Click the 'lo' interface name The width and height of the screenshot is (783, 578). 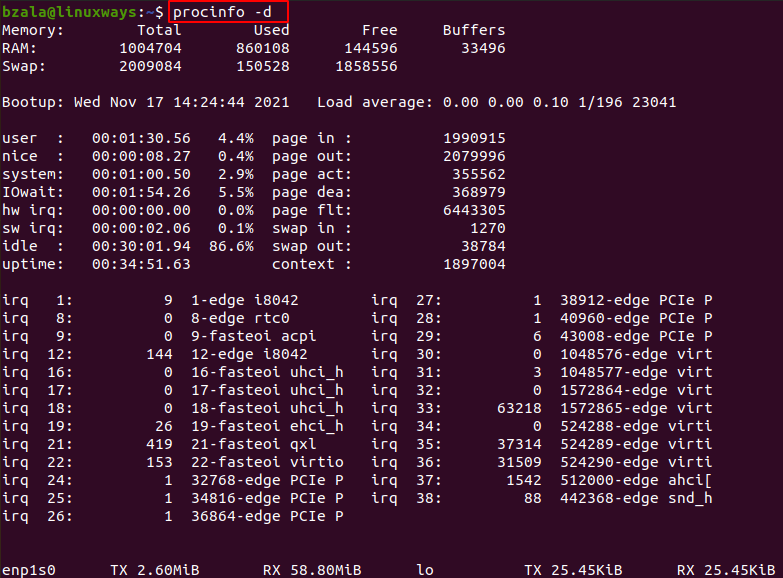pos(424,570)
